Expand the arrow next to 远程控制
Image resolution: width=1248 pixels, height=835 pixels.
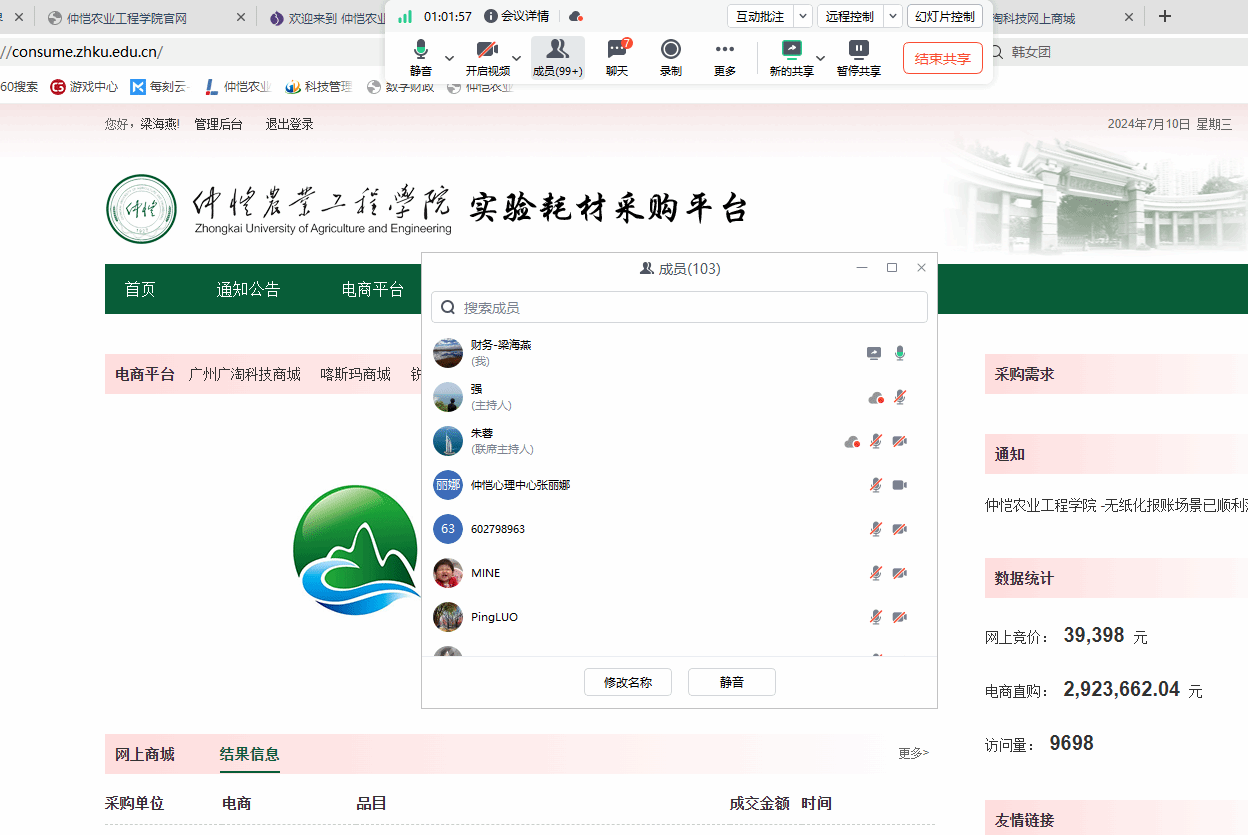click(892, 16)
